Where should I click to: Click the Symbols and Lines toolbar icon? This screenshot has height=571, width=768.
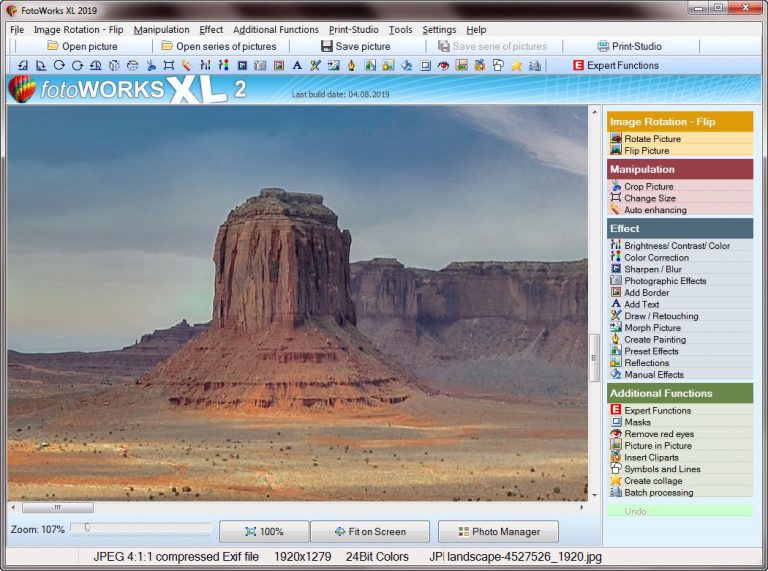pos(498,65)
